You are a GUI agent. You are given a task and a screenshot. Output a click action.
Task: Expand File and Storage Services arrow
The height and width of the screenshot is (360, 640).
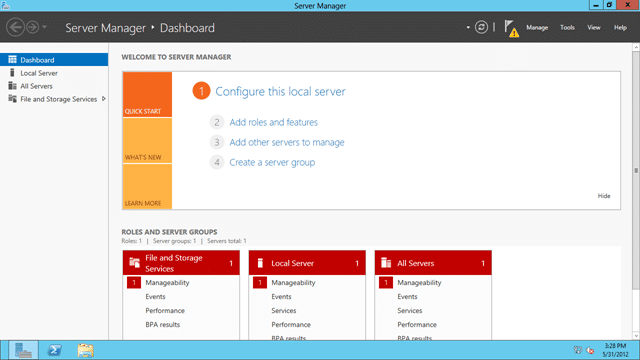click(x=104, y=99)
